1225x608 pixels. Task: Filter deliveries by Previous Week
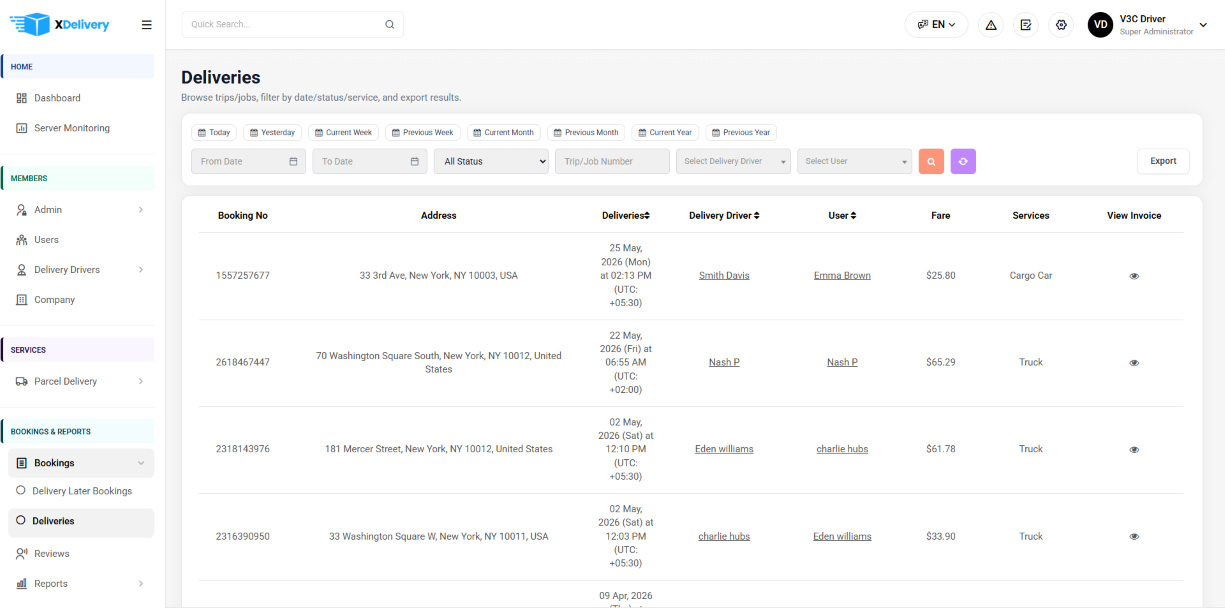[x=423, y=132]
